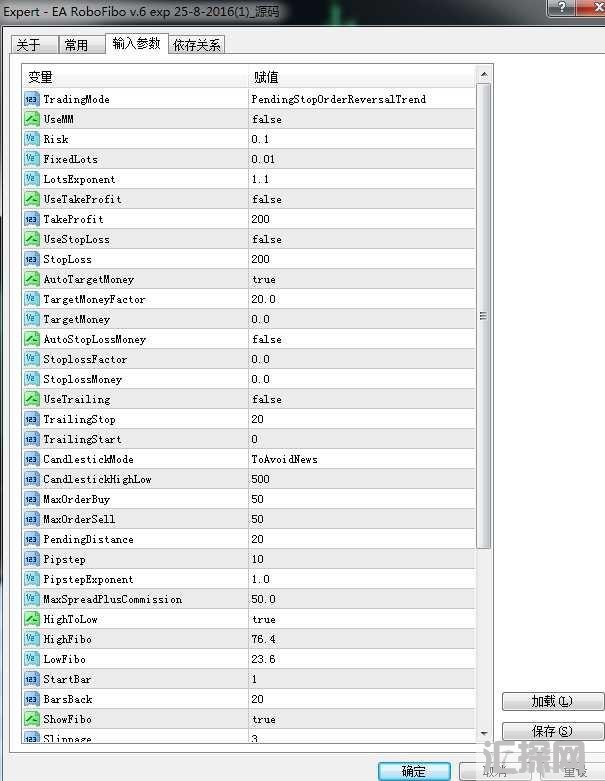The width and height of the screenshot is (605, 781).
Task: Click the double icon beside Risk
Action: pos(31,139)
